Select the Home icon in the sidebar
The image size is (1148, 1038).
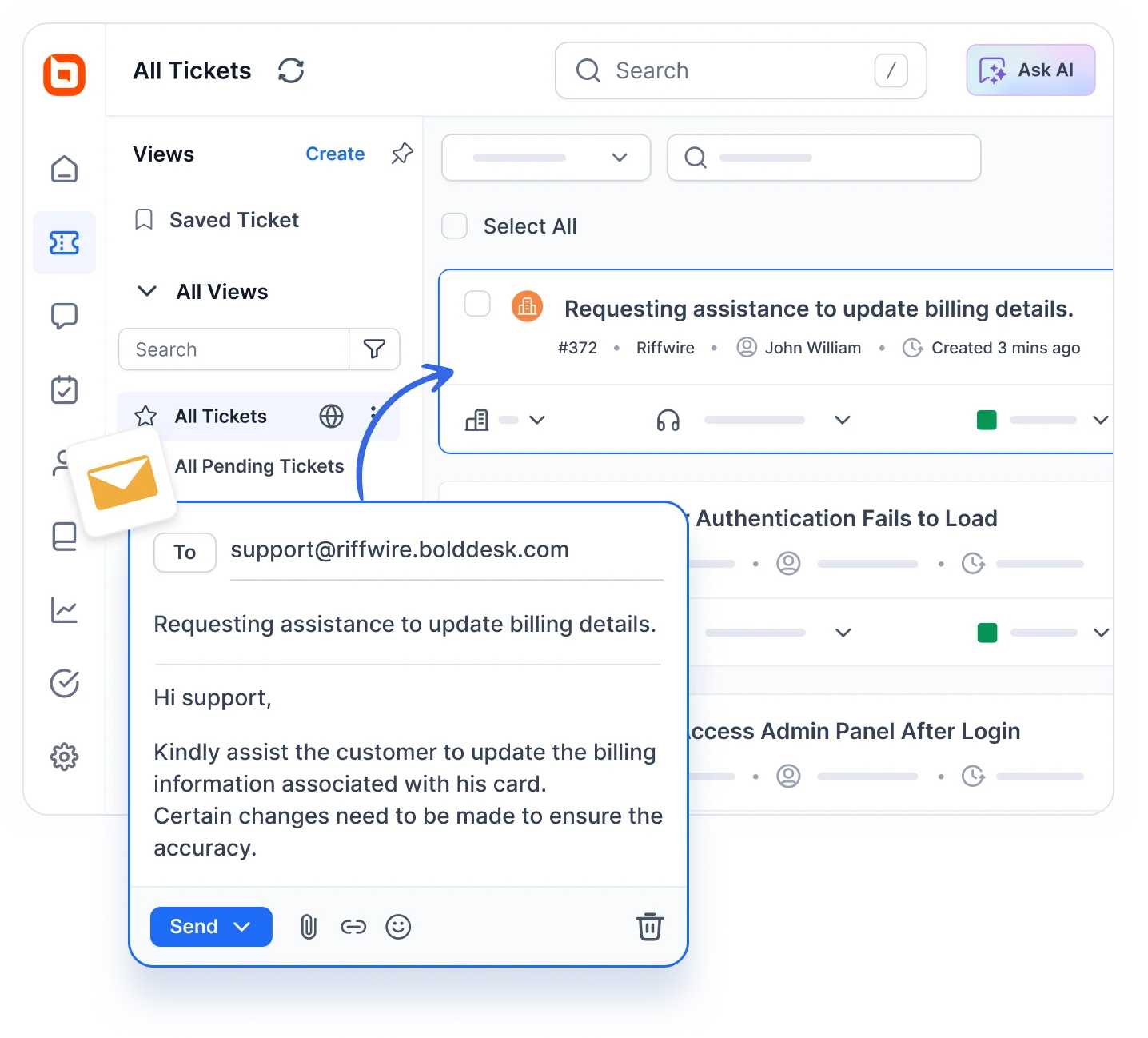[x=64, y=169]
